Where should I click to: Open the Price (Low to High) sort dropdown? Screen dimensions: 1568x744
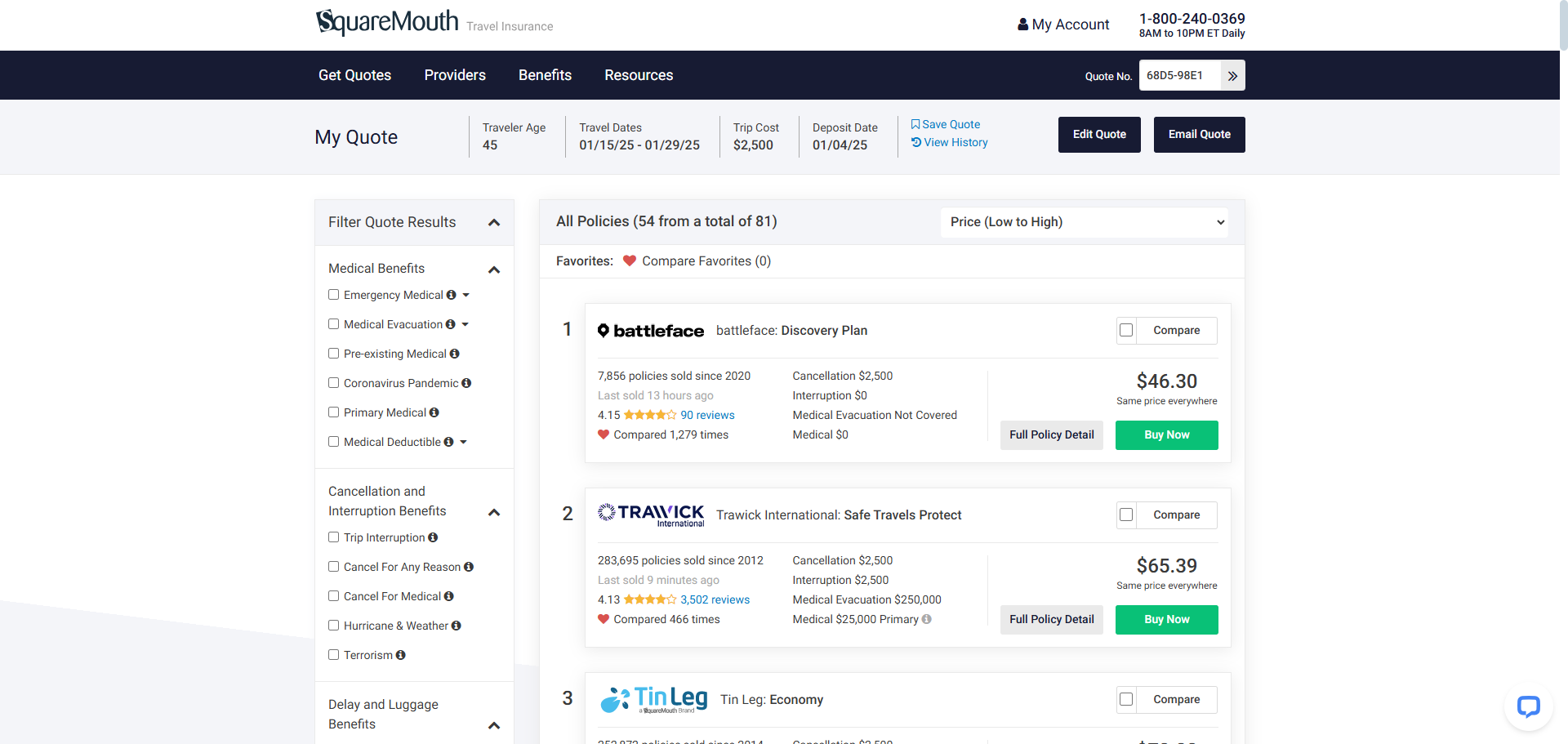tap(1085, 222)
